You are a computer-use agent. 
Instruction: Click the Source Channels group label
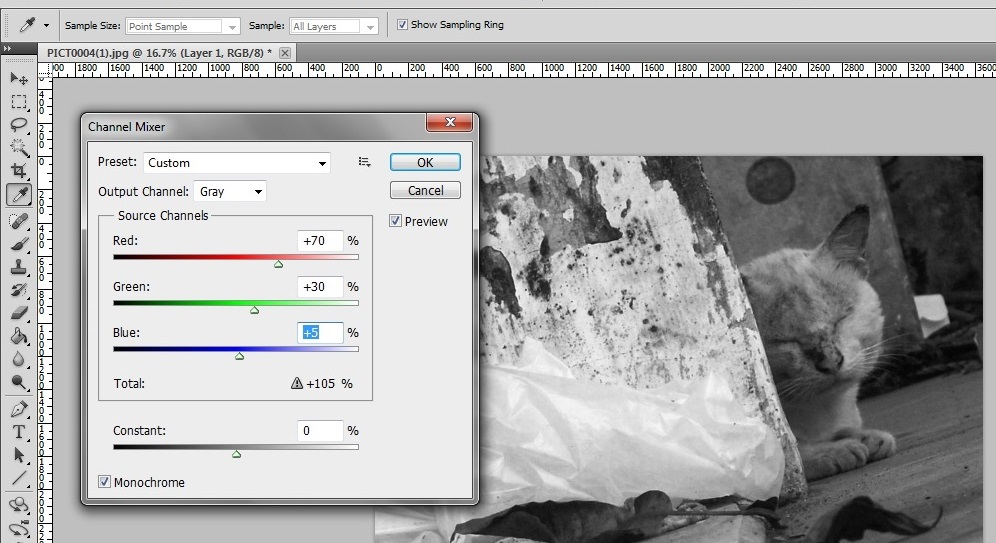pyautogui.click(x=163, y=215)
